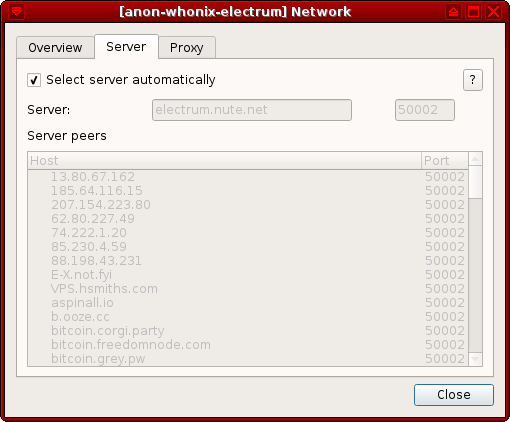Close the window with the red X icon

[x=493, y=12]
